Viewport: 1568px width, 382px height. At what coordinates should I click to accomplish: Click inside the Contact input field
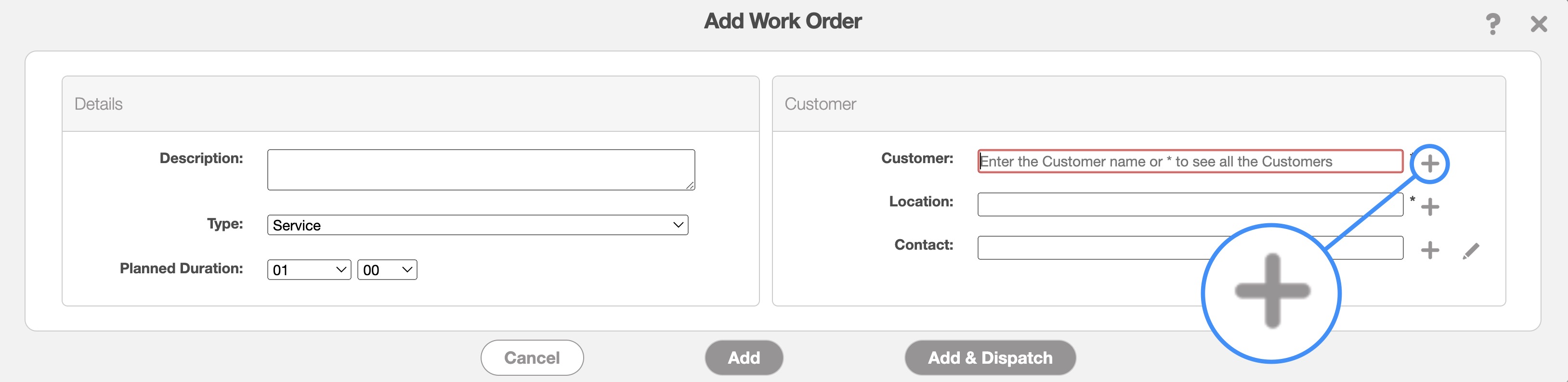coord(1090,248)
